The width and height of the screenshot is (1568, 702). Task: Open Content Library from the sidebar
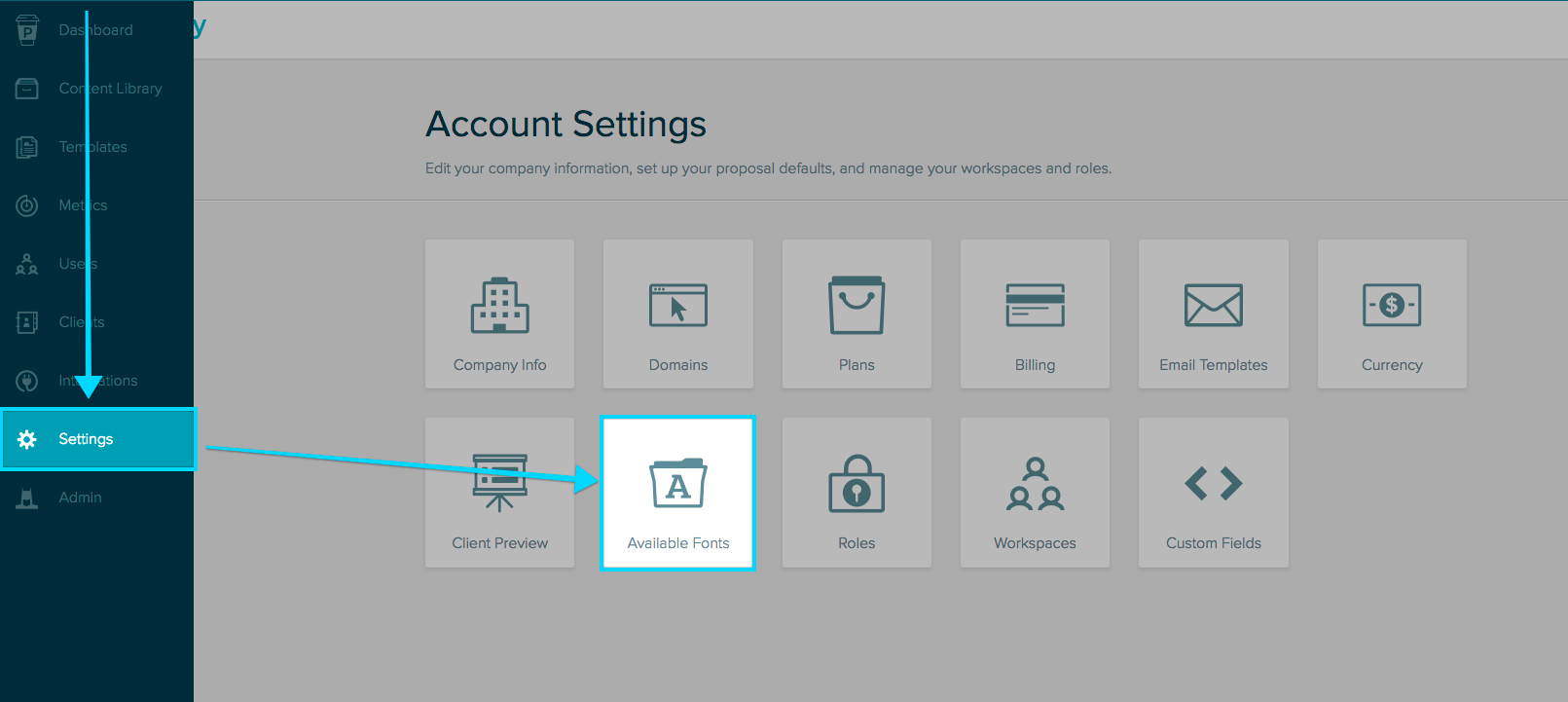pos(109,89)
